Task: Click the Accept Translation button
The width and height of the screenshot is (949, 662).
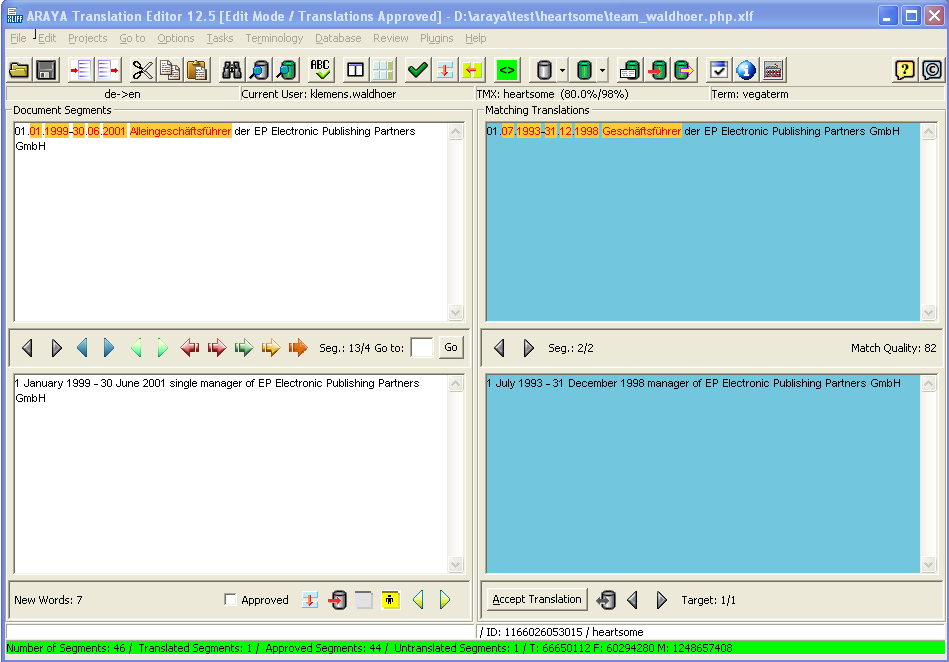Action: click(537, 599)
